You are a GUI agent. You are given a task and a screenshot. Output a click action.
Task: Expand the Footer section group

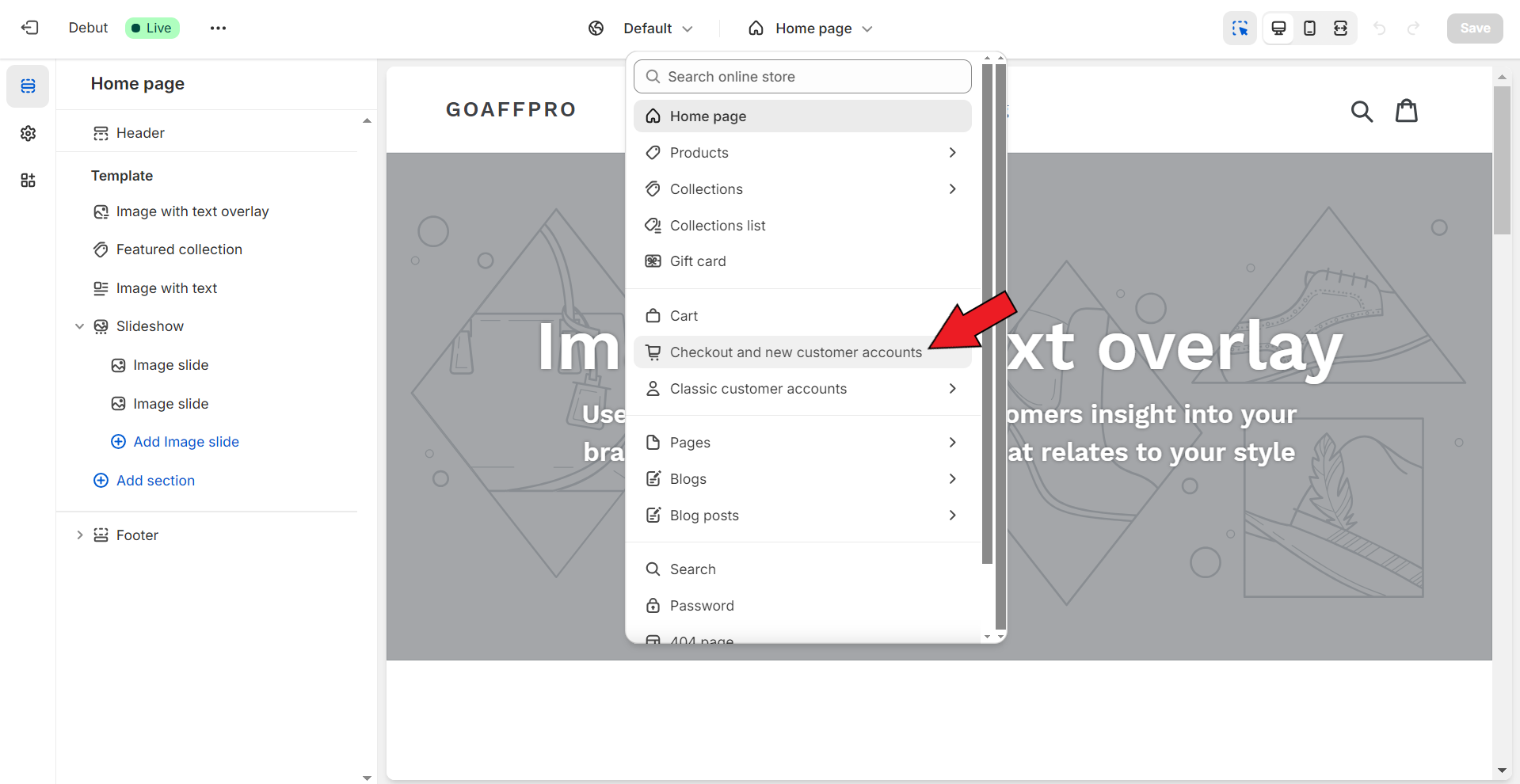[79, 535]
